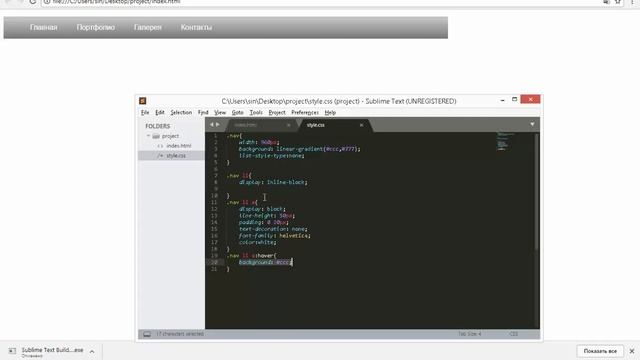Go to previous tab with left arrow
Image resolution: width=640 pixels, height=360 pixels.
click(211, 124)
